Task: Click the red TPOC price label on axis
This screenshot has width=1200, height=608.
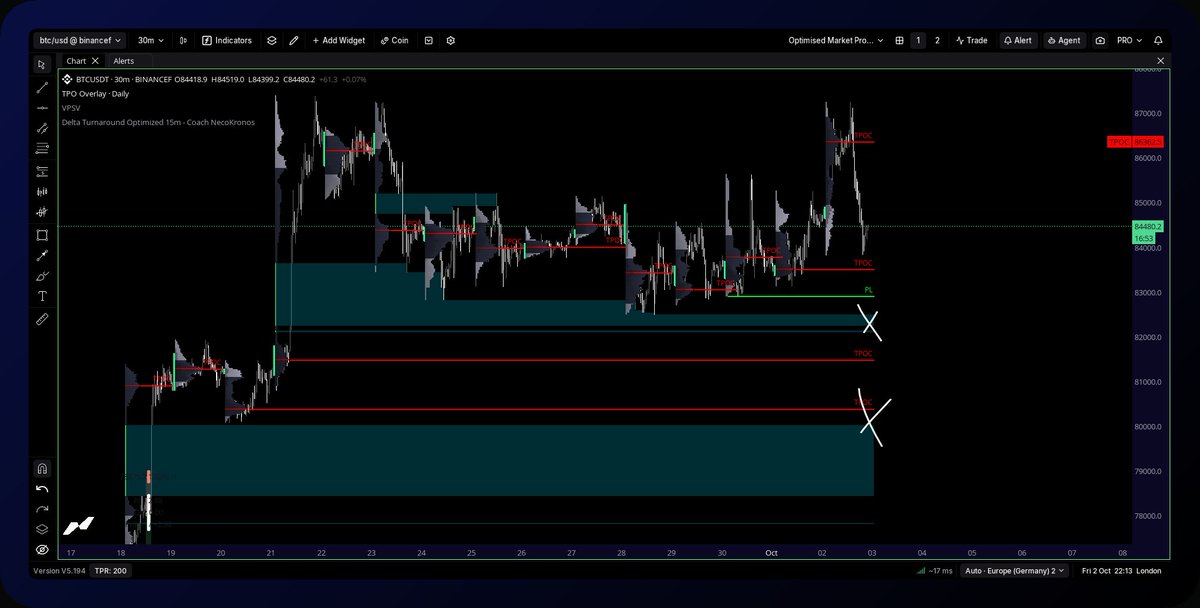Action: [x=1137, y=142]
